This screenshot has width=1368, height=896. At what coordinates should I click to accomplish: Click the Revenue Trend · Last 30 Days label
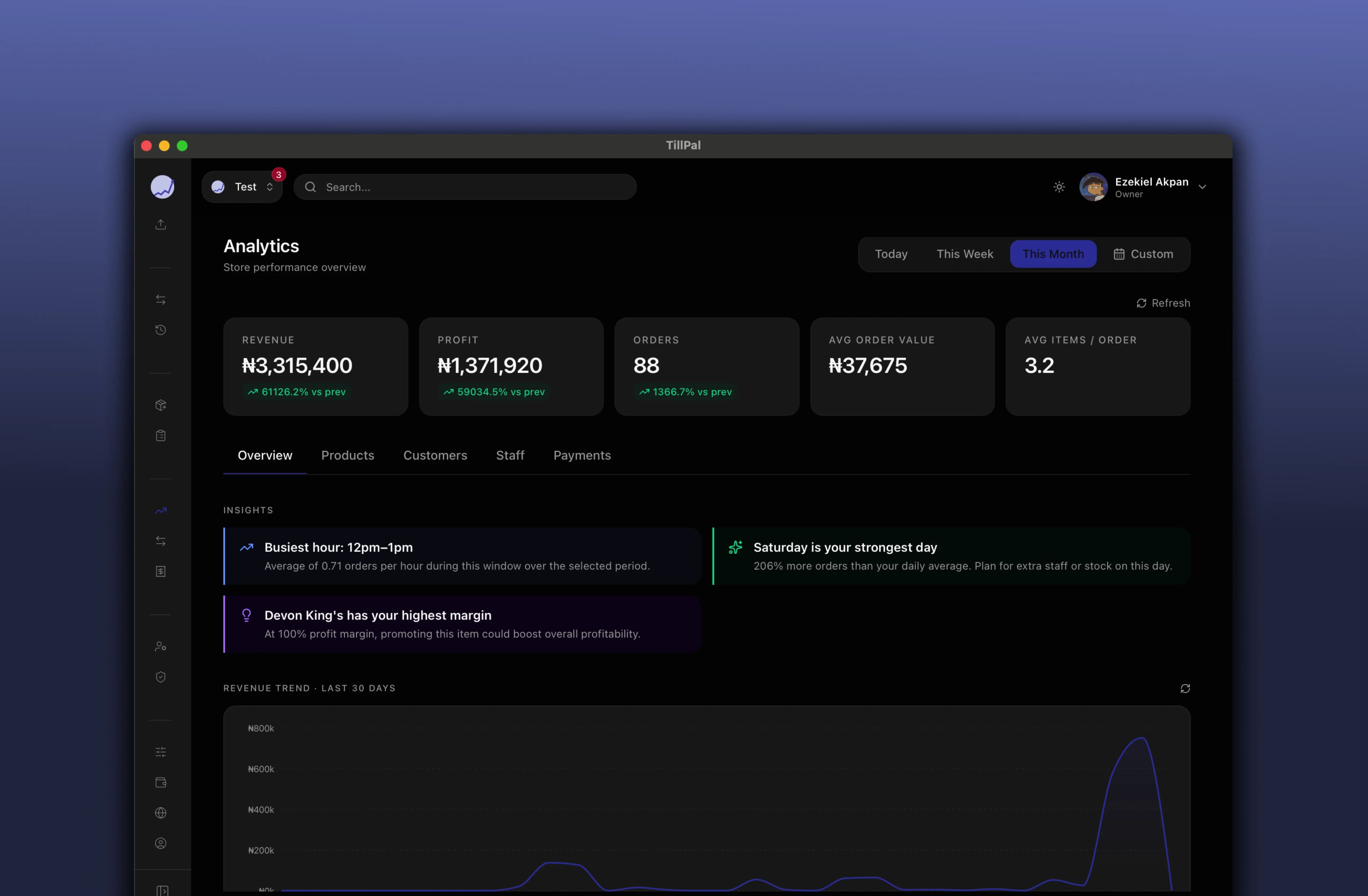tap(309, 689)
